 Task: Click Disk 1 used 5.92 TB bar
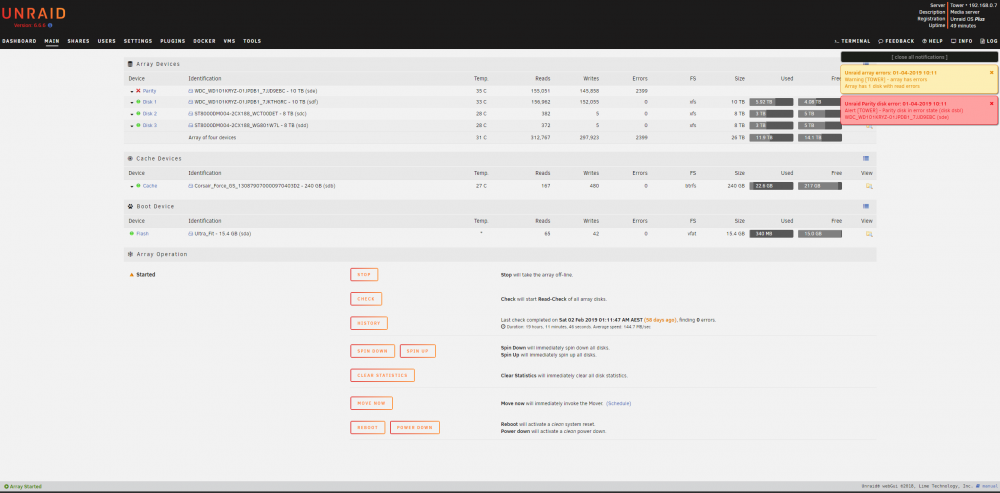click(x=771, y=102)
